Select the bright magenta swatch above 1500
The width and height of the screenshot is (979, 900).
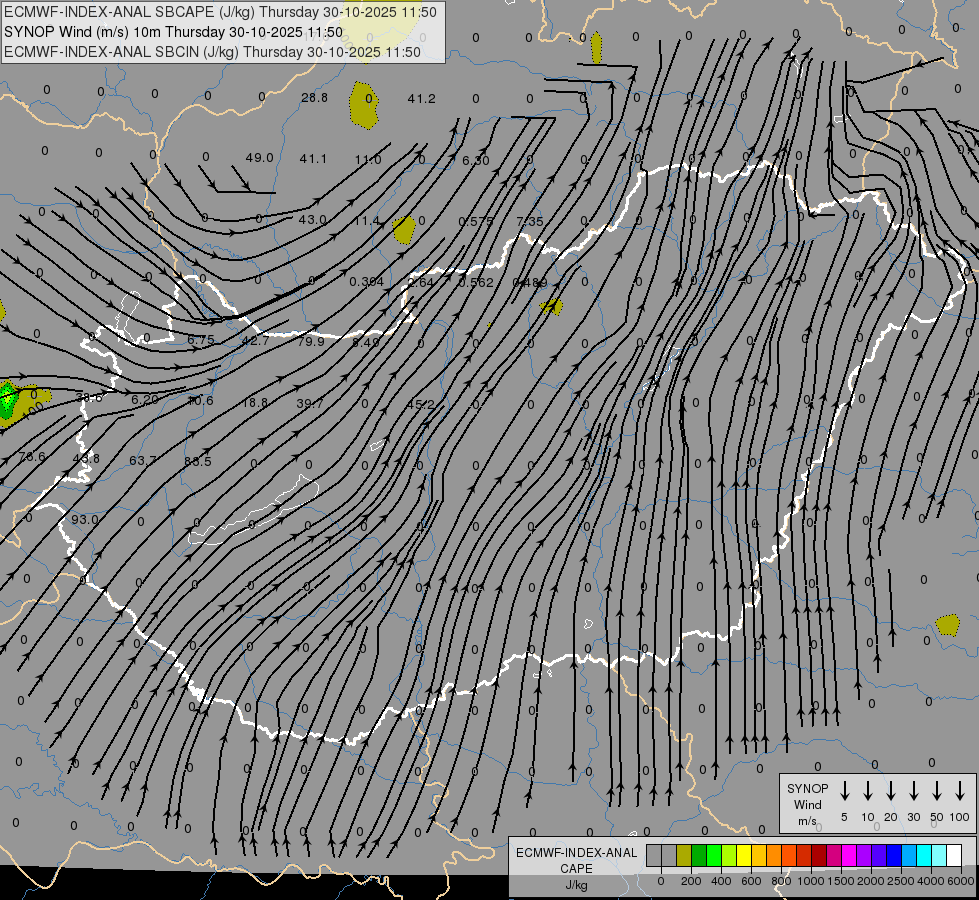coord(849,856)
